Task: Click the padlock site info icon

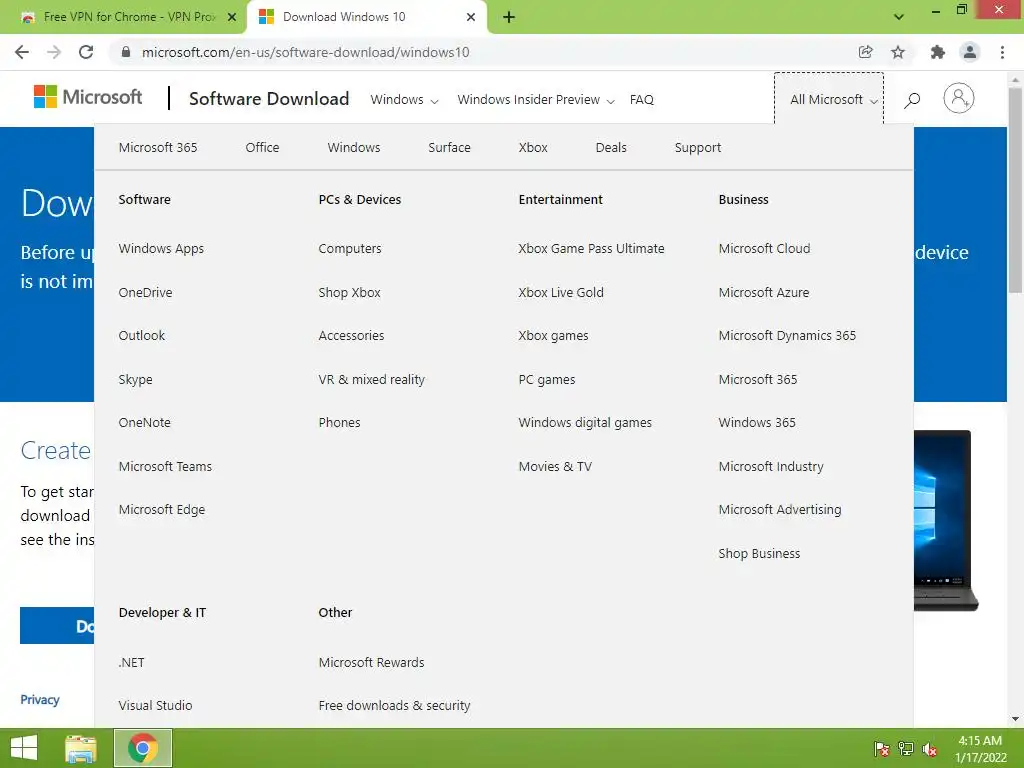Action: point(126,52)
